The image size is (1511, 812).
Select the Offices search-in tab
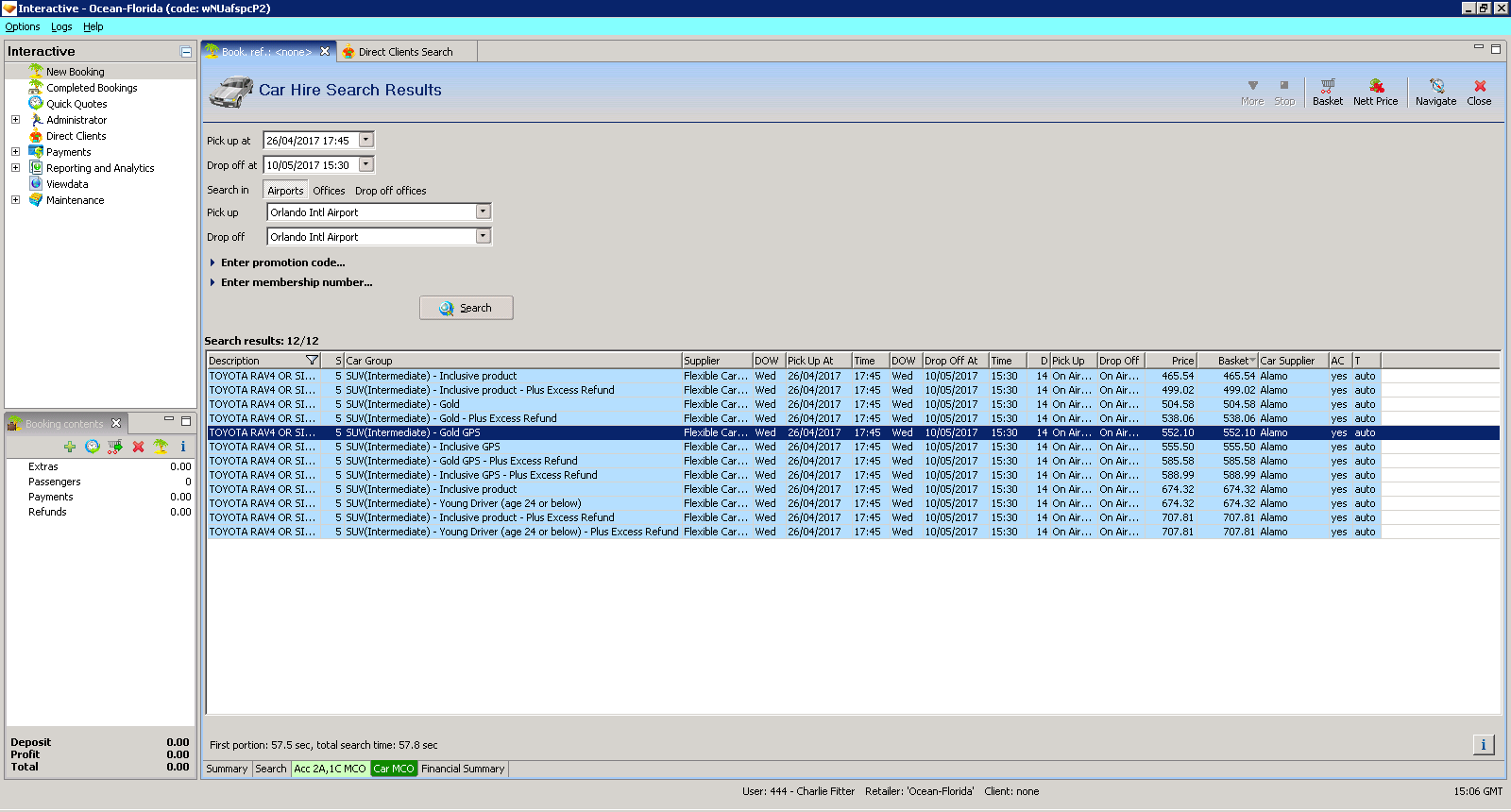tap(329, 190)
